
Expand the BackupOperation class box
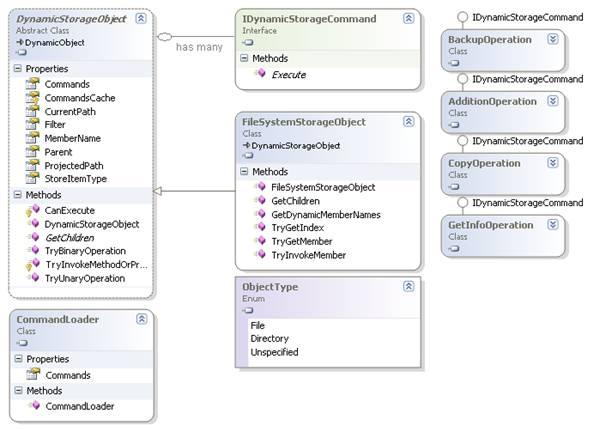(x=553, y=39)
